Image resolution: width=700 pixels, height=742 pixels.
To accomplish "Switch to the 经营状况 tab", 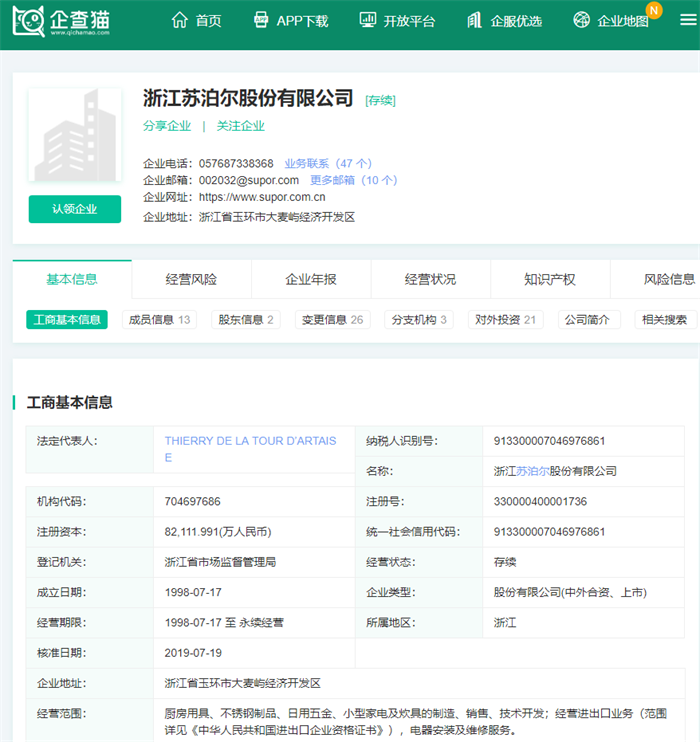I will click(x=430, y=279).
